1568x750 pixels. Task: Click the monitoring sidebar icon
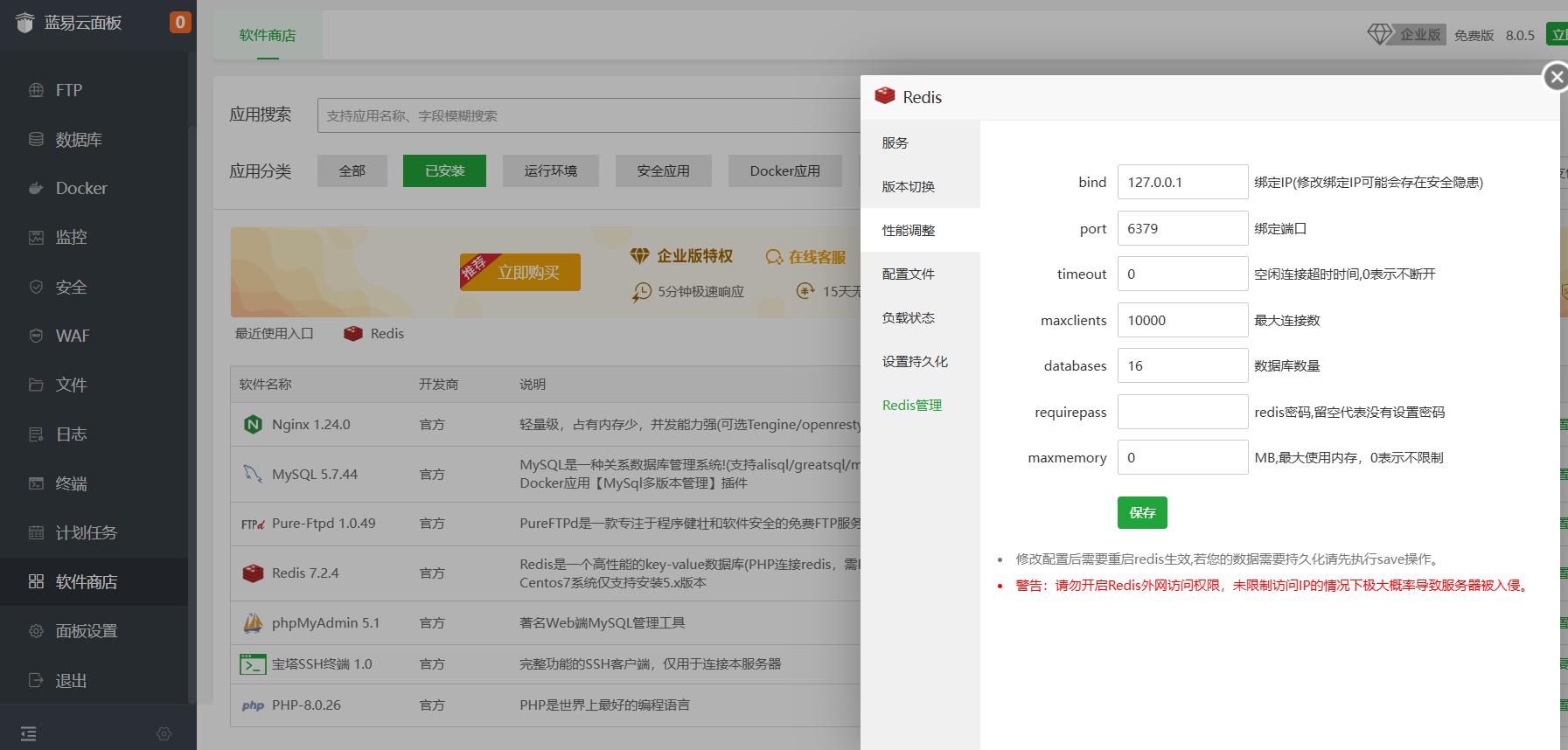36,237
